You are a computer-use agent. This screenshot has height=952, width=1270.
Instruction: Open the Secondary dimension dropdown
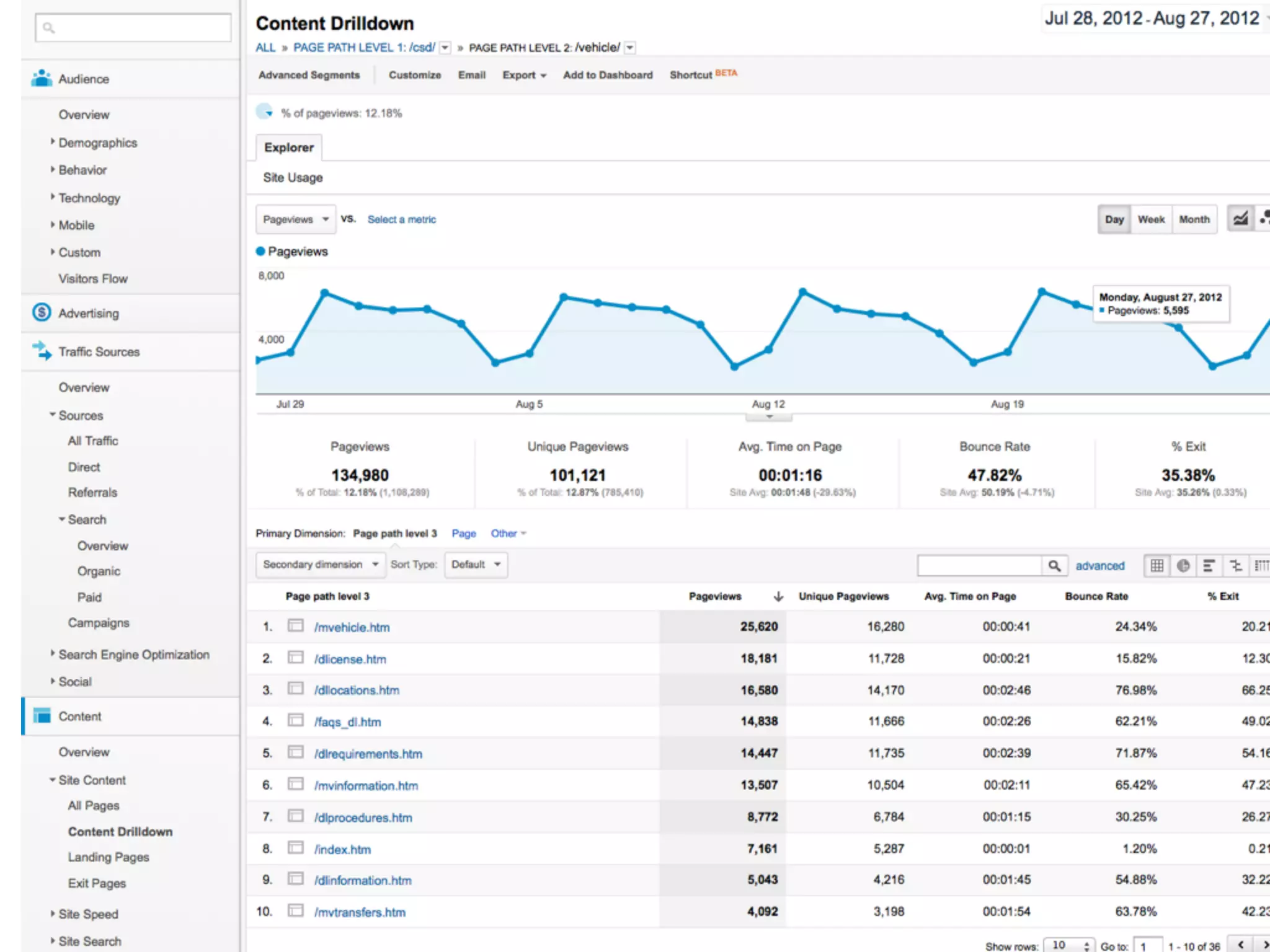pyautogui.click(x=320, y=565)
